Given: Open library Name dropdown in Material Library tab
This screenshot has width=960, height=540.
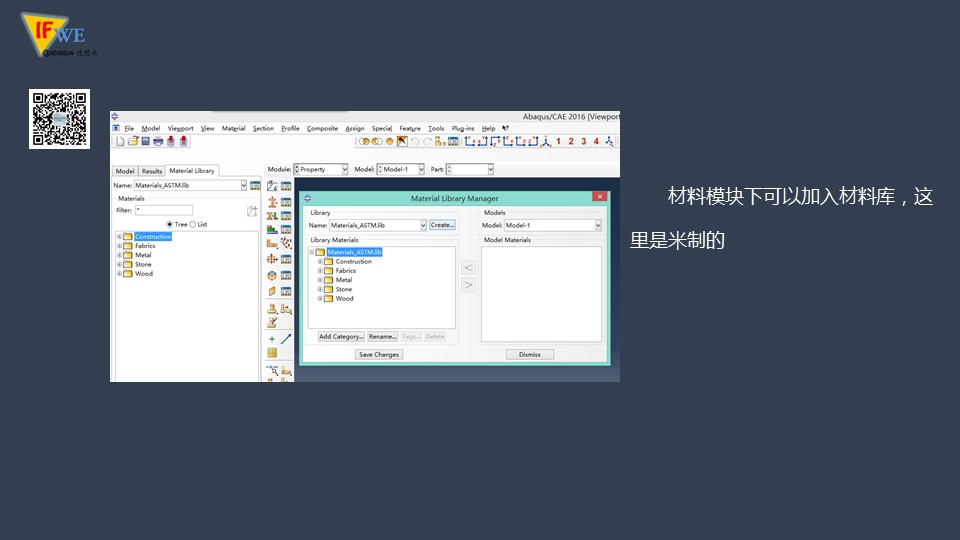Looking at the screenshot, I should (x=244, y=186).
